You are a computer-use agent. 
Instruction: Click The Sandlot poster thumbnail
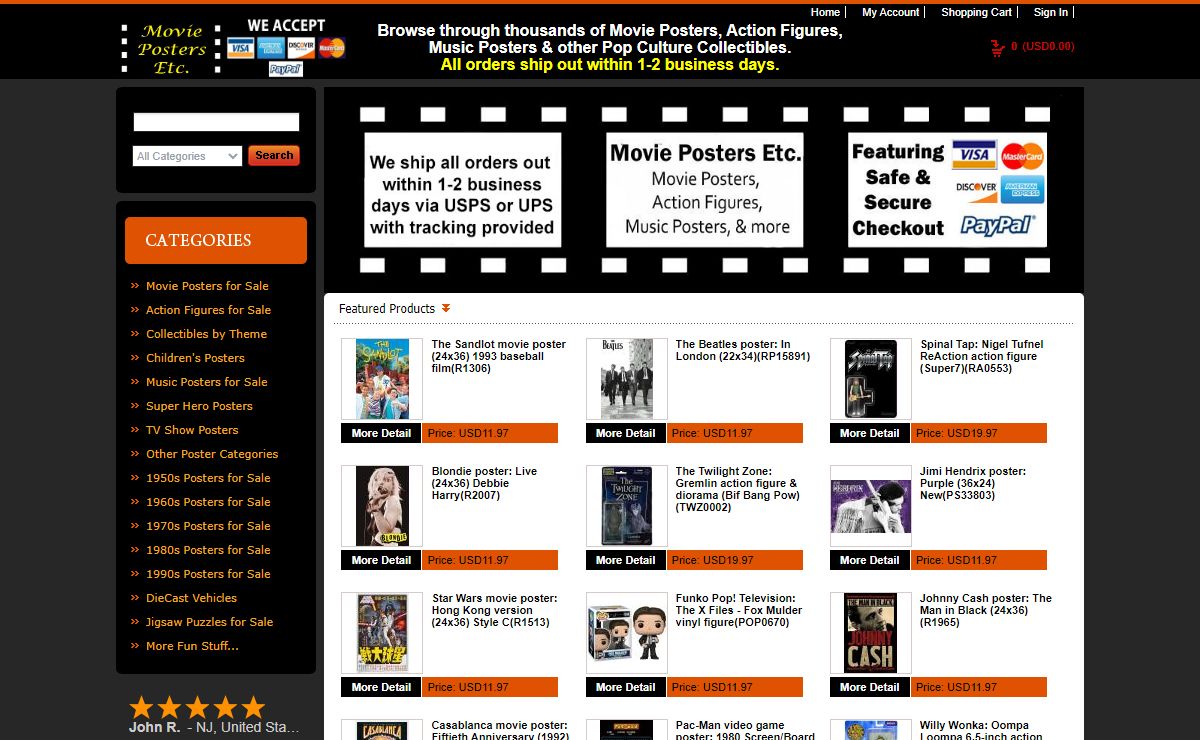tap(382, 379)
